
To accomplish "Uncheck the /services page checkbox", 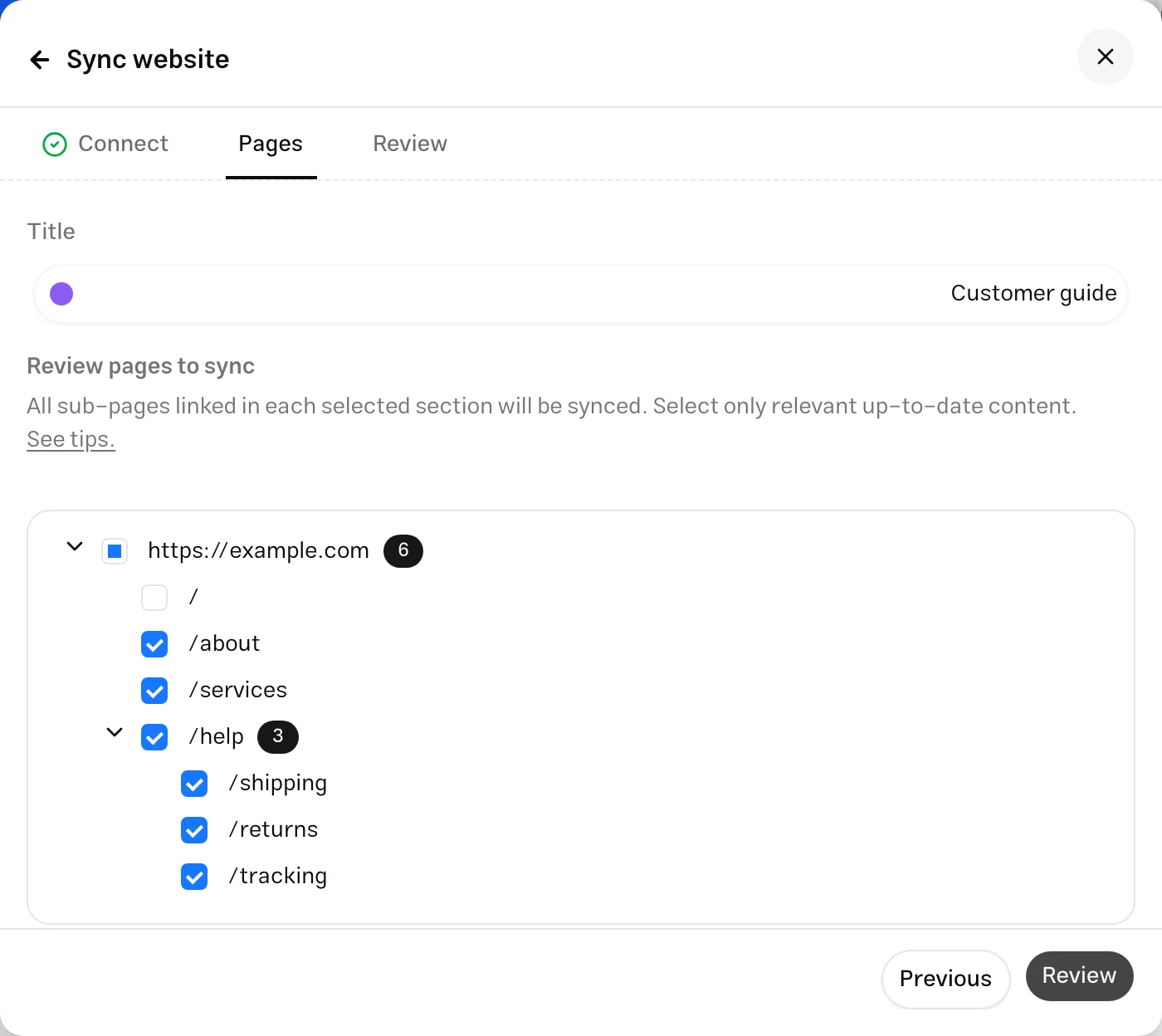I will click(x=154, y=690).
